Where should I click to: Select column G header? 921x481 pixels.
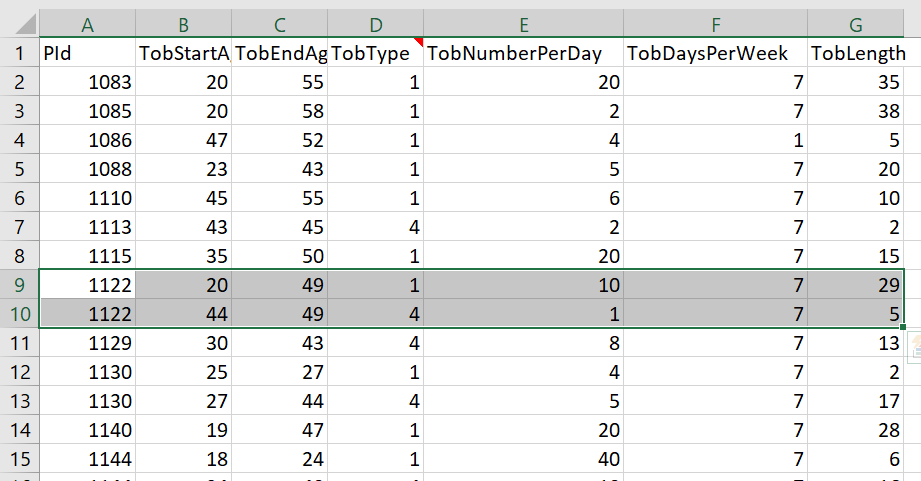[x=864, y=23]
